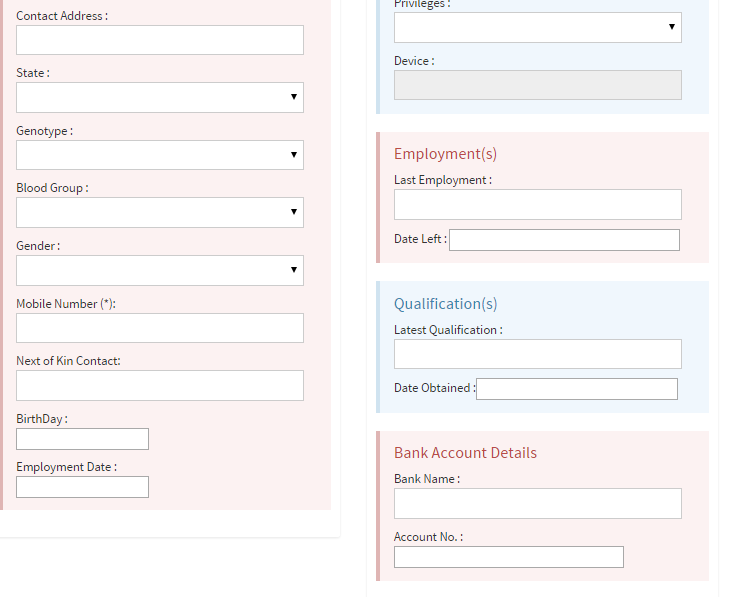Select the Date Obtained input field

click(576, 389)
